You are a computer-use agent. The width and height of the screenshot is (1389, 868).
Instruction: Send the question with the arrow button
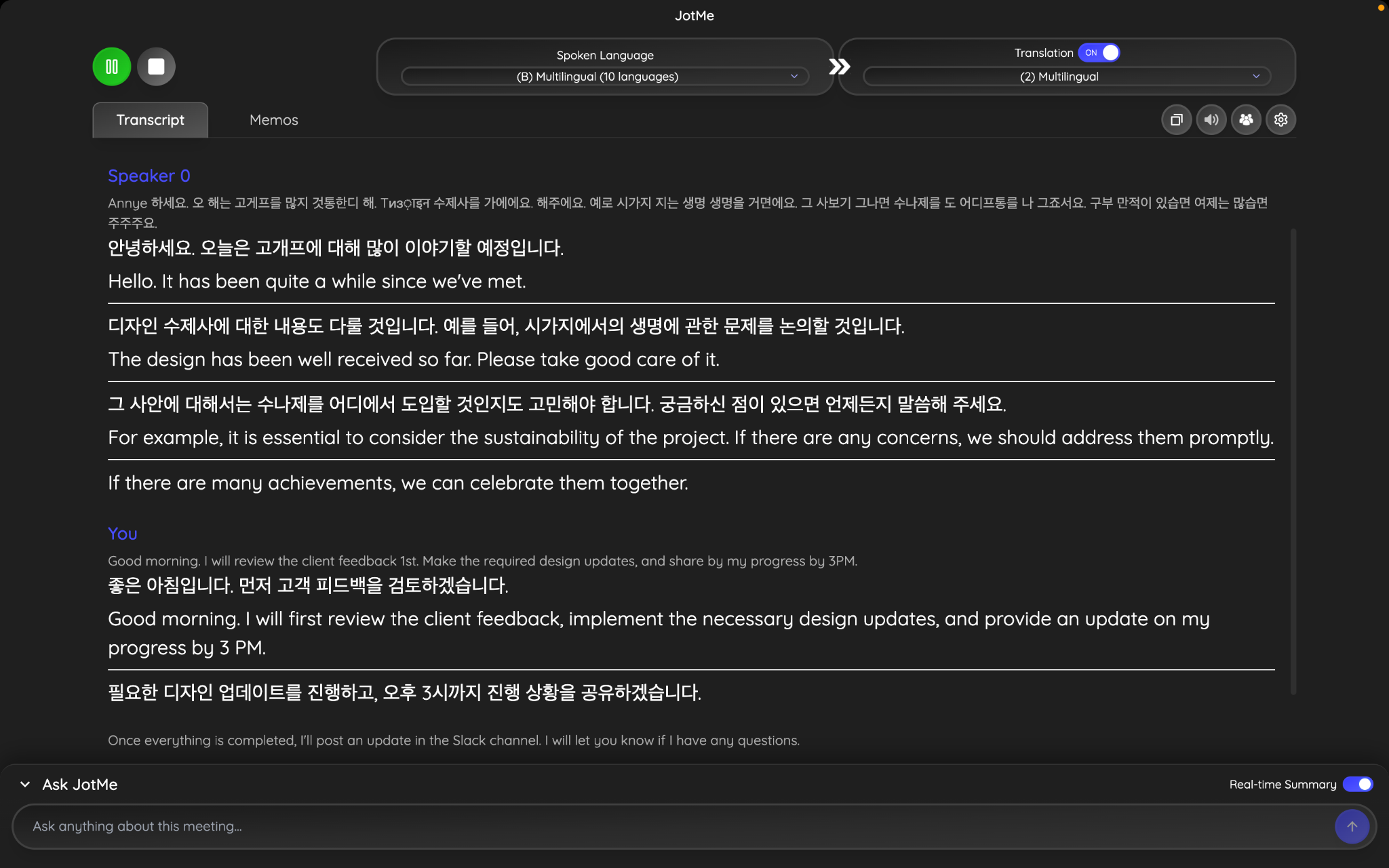(x=1352, y=827)
